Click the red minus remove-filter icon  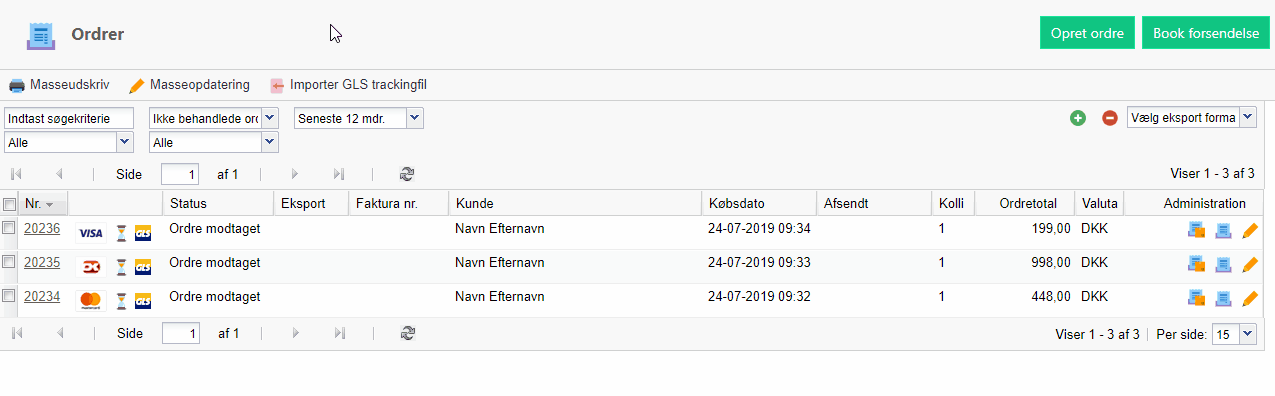point(1110,118)
